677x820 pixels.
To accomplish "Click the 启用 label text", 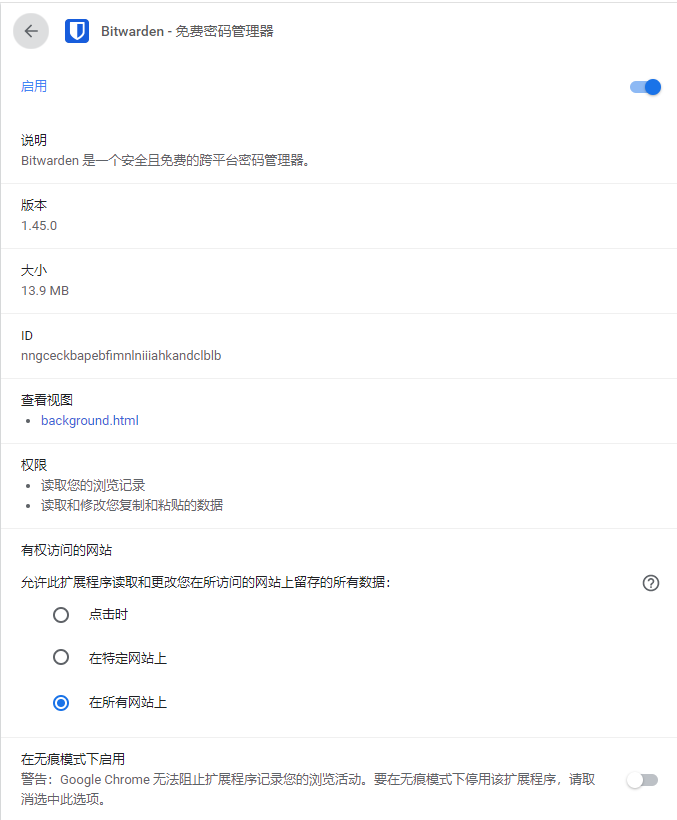I will click(34, 86).
